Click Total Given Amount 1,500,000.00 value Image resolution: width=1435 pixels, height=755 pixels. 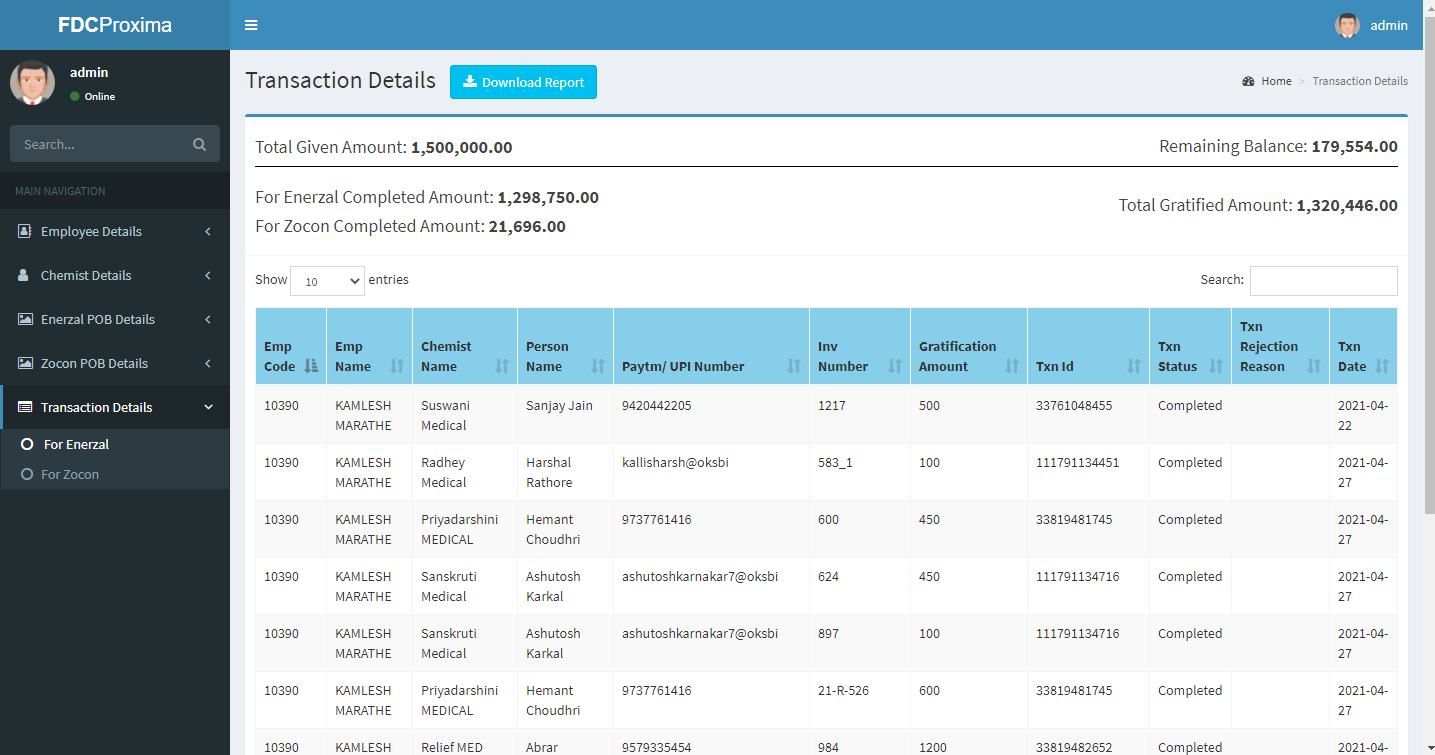tap(462, 147)
